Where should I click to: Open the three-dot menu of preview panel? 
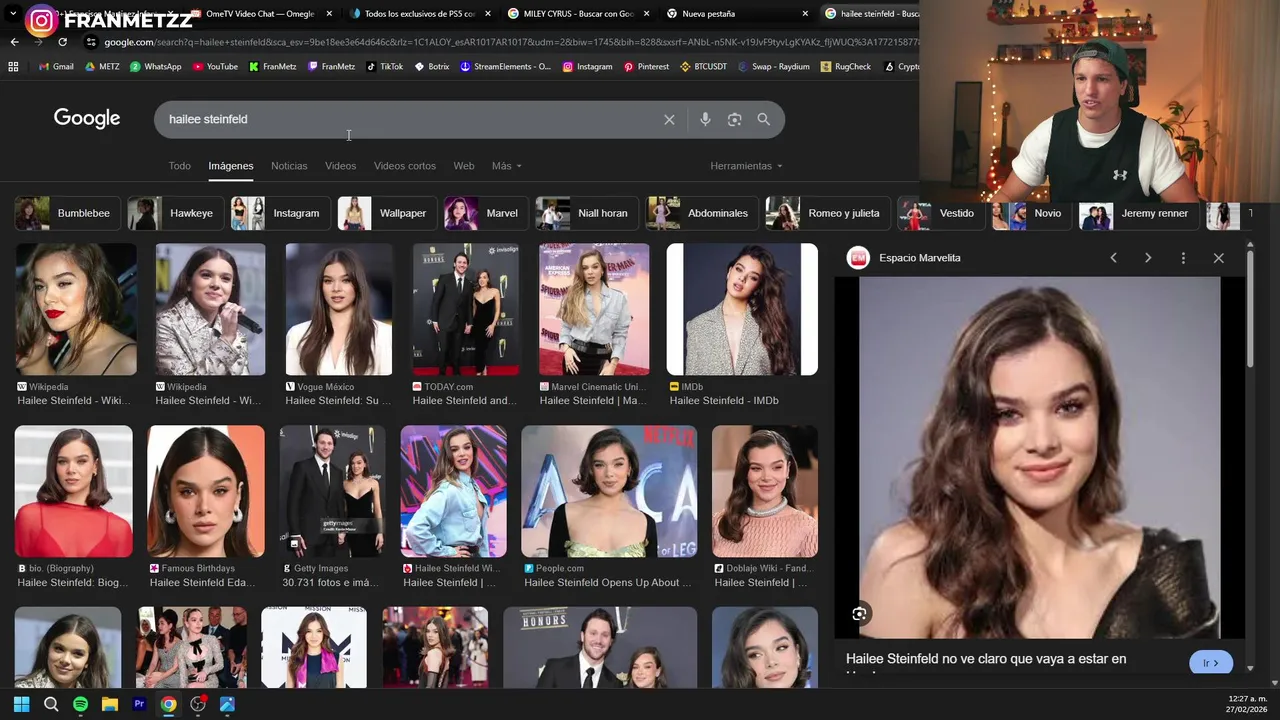(x=1183, y=258)
